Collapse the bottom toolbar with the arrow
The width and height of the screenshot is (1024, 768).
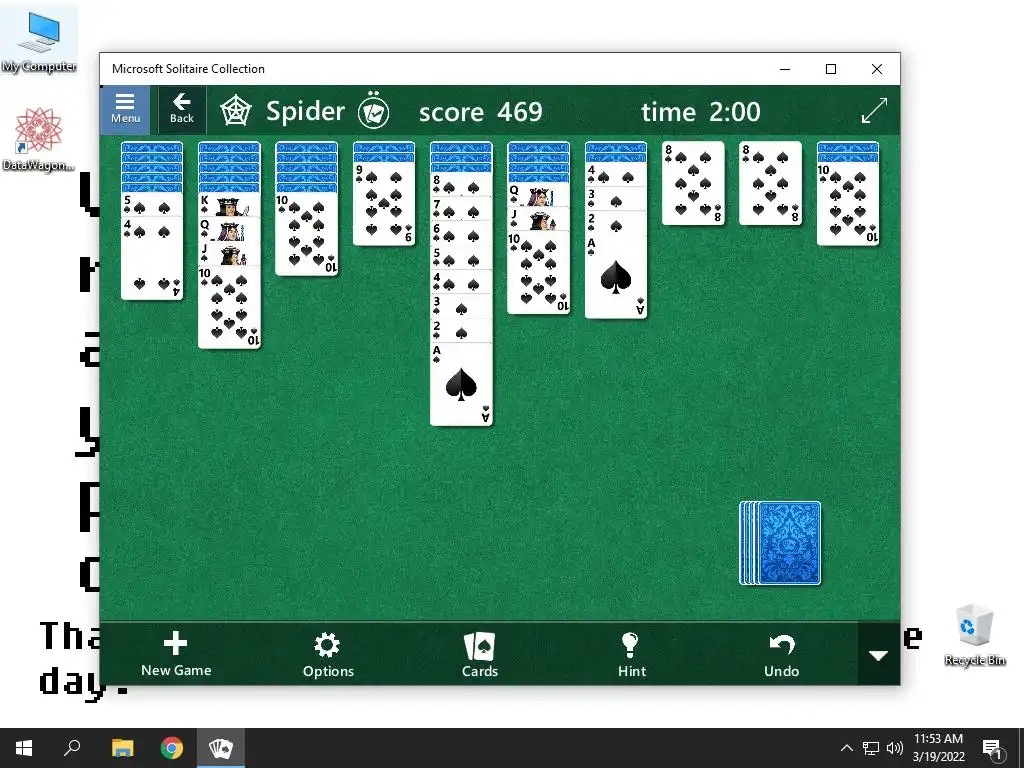point(878,654)
